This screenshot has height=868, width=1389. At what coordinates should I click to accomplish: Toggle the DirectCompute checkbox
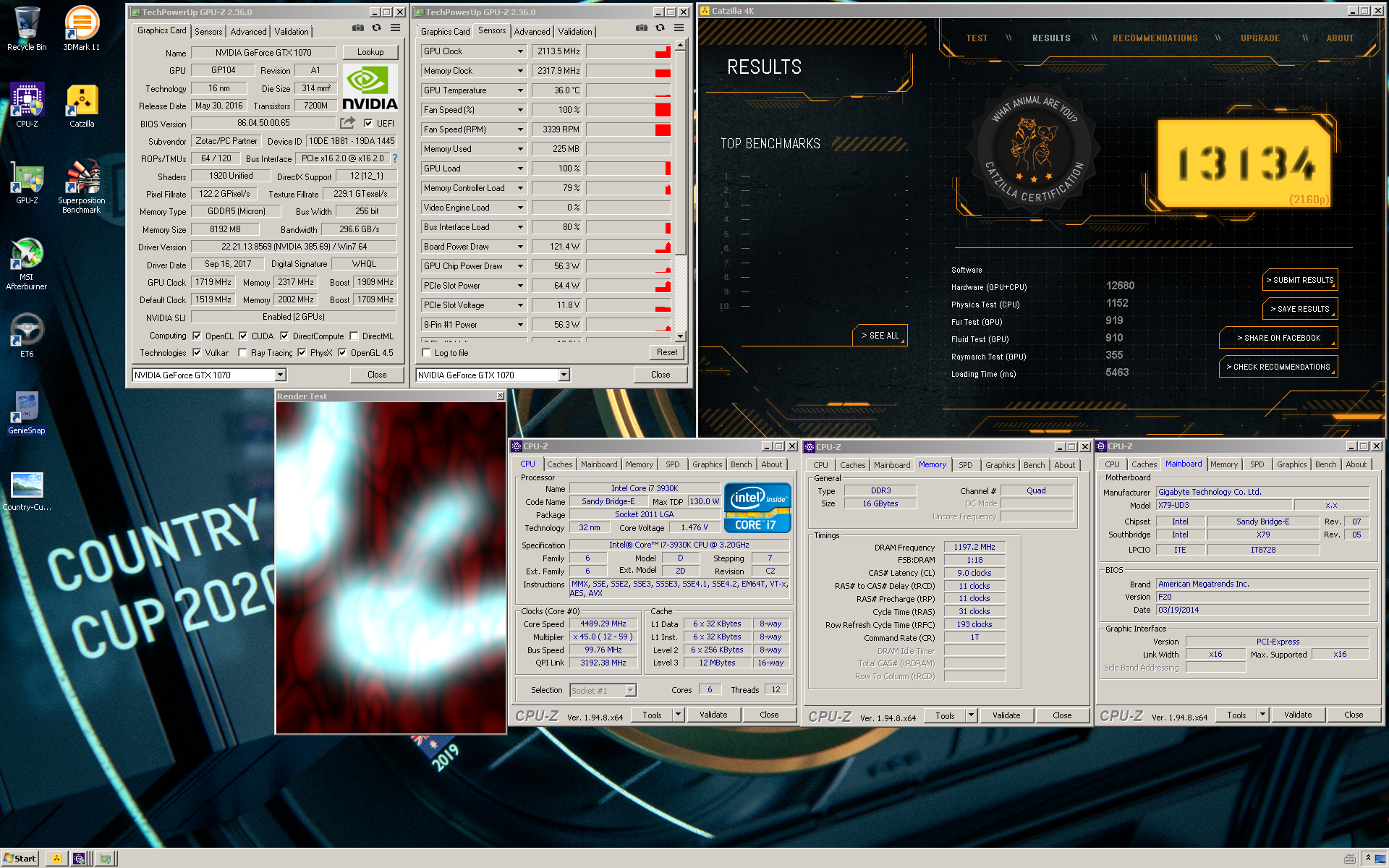click(284, 336)
